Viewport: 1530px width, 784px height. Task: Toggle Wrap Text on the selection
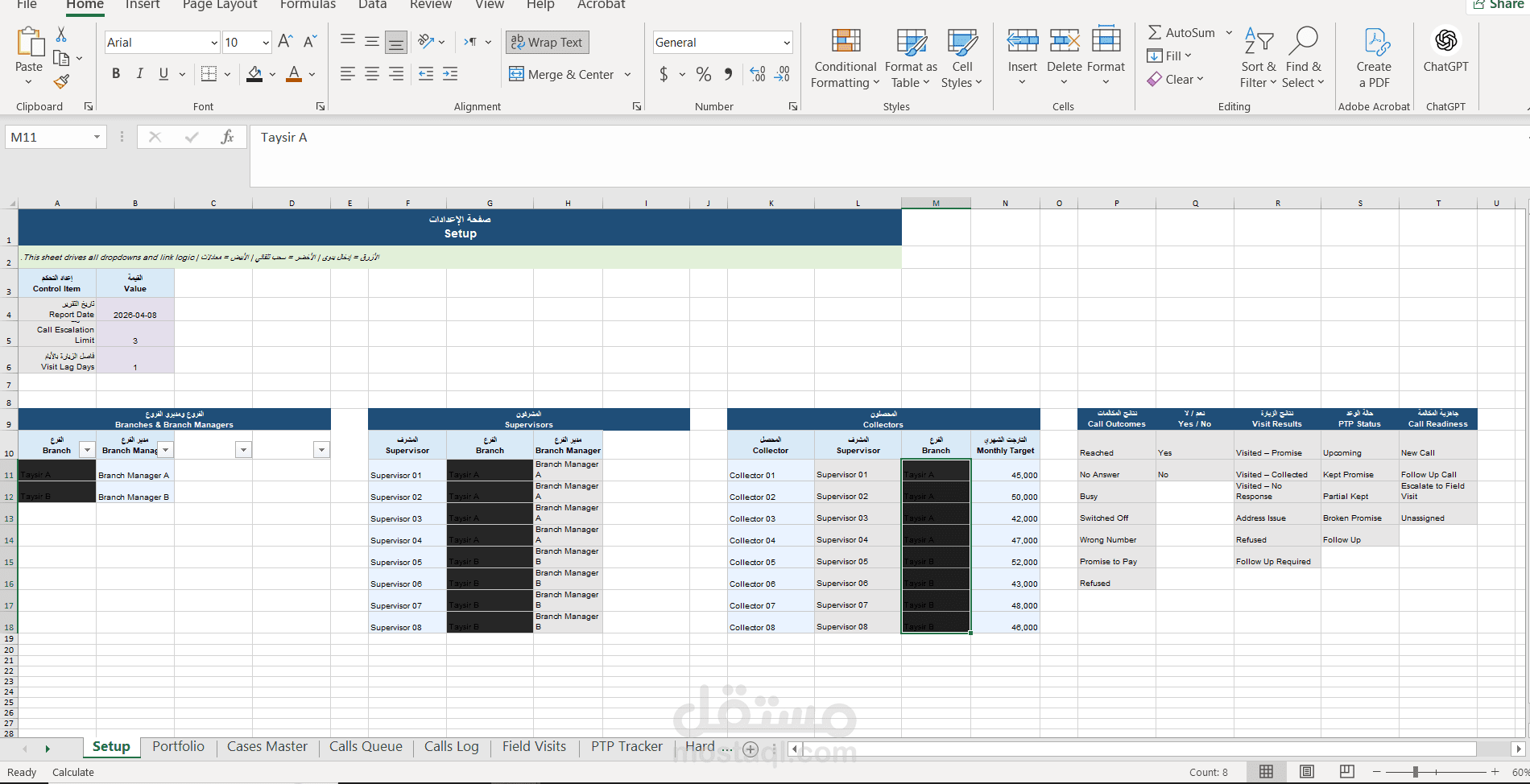click(x=547, y=42)
